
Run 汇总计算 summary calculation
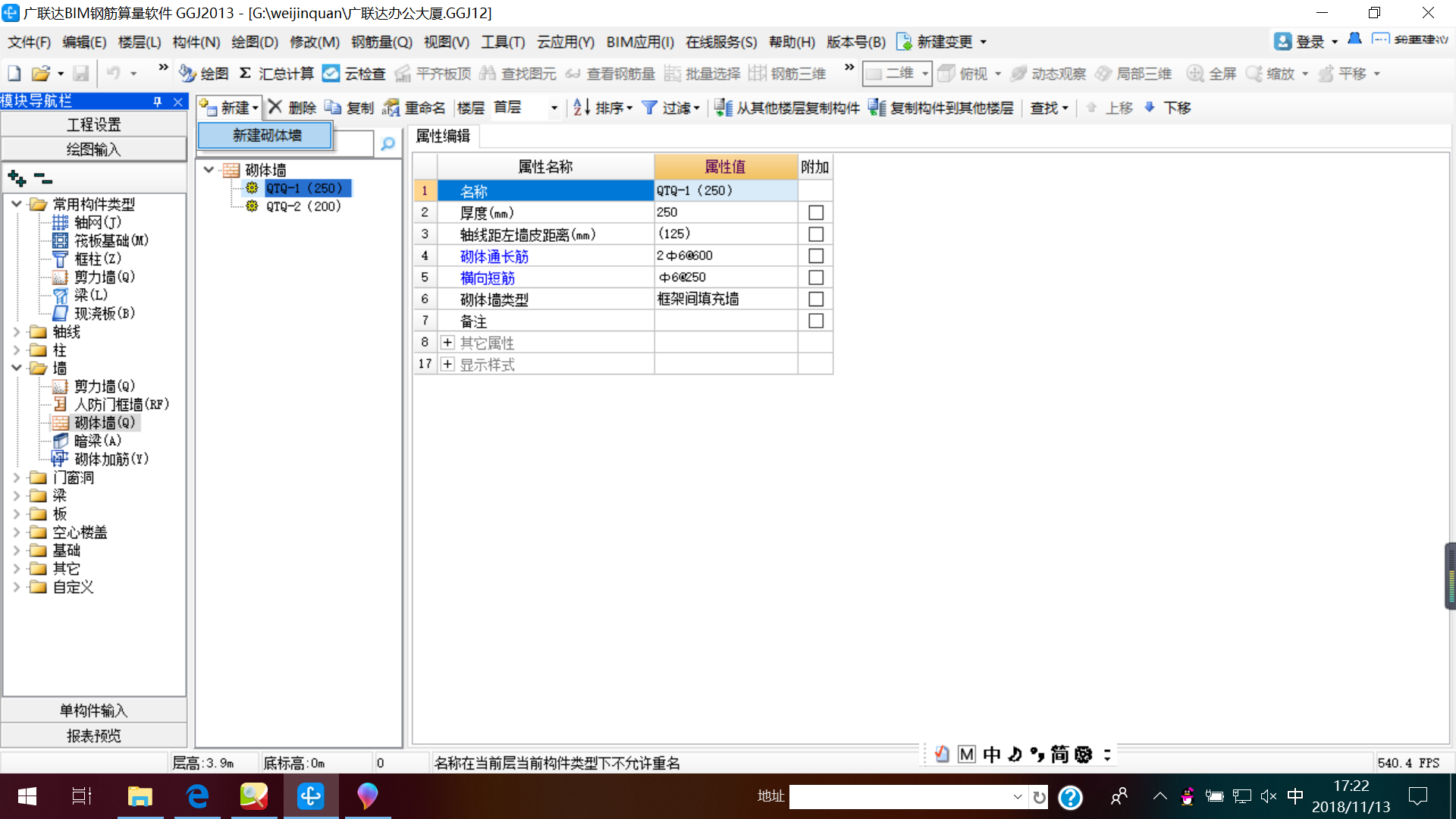[x=276, y=74]
